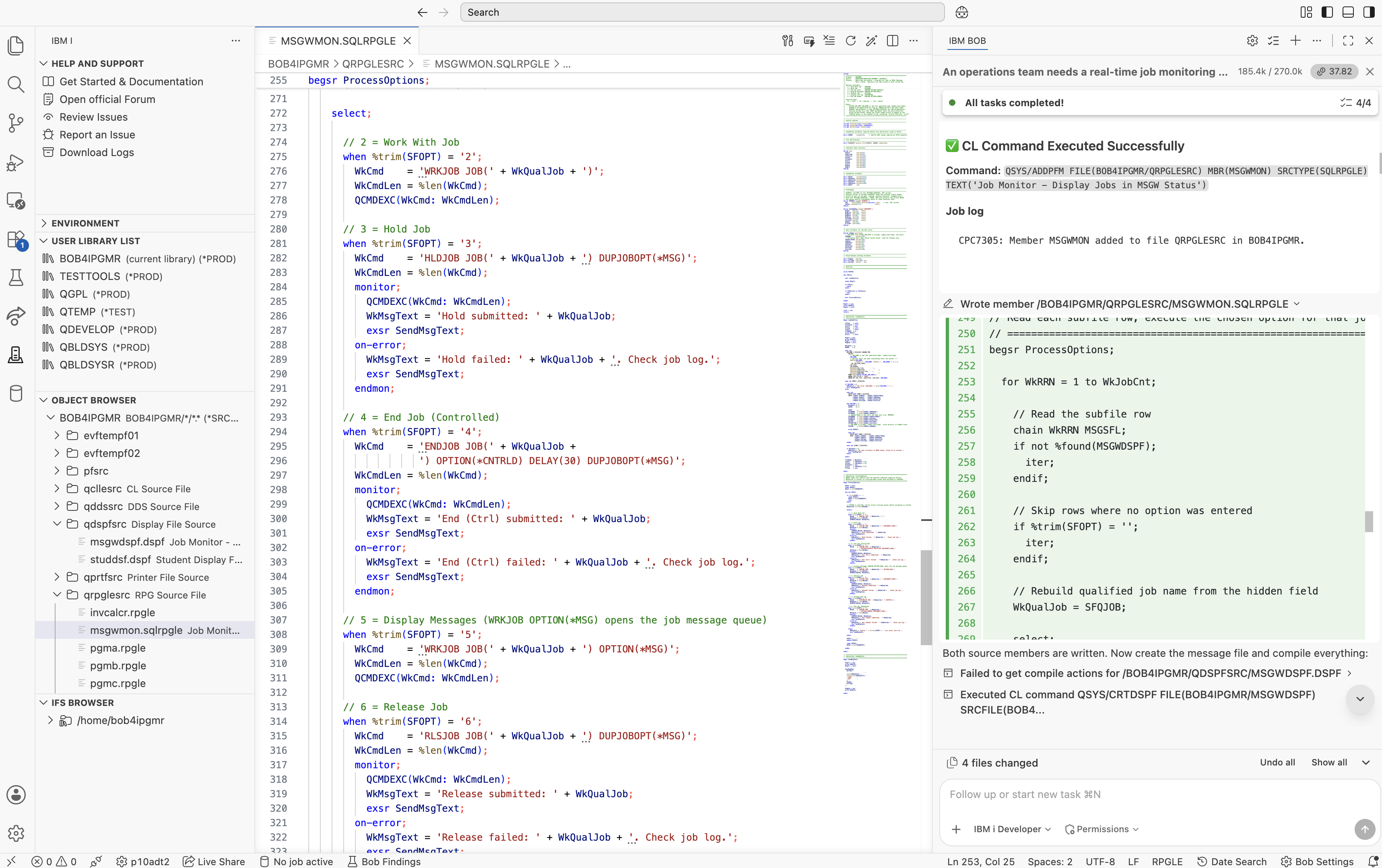Click the send arrow button in chat
Image resolution: width=1382 pixels, height=868 pixels.
point(1365,829)
